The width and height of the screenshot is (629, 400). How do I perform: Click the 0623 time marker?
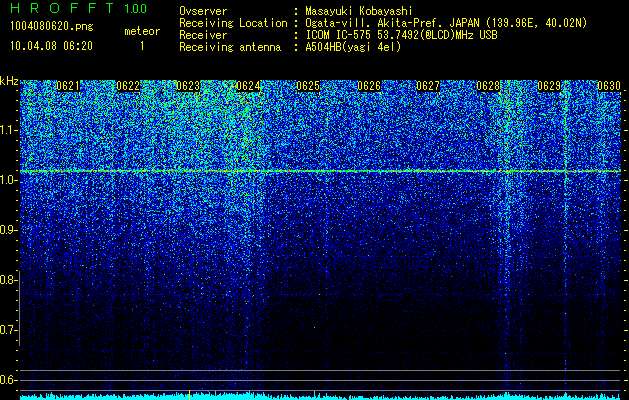click(x=188, y=86)
